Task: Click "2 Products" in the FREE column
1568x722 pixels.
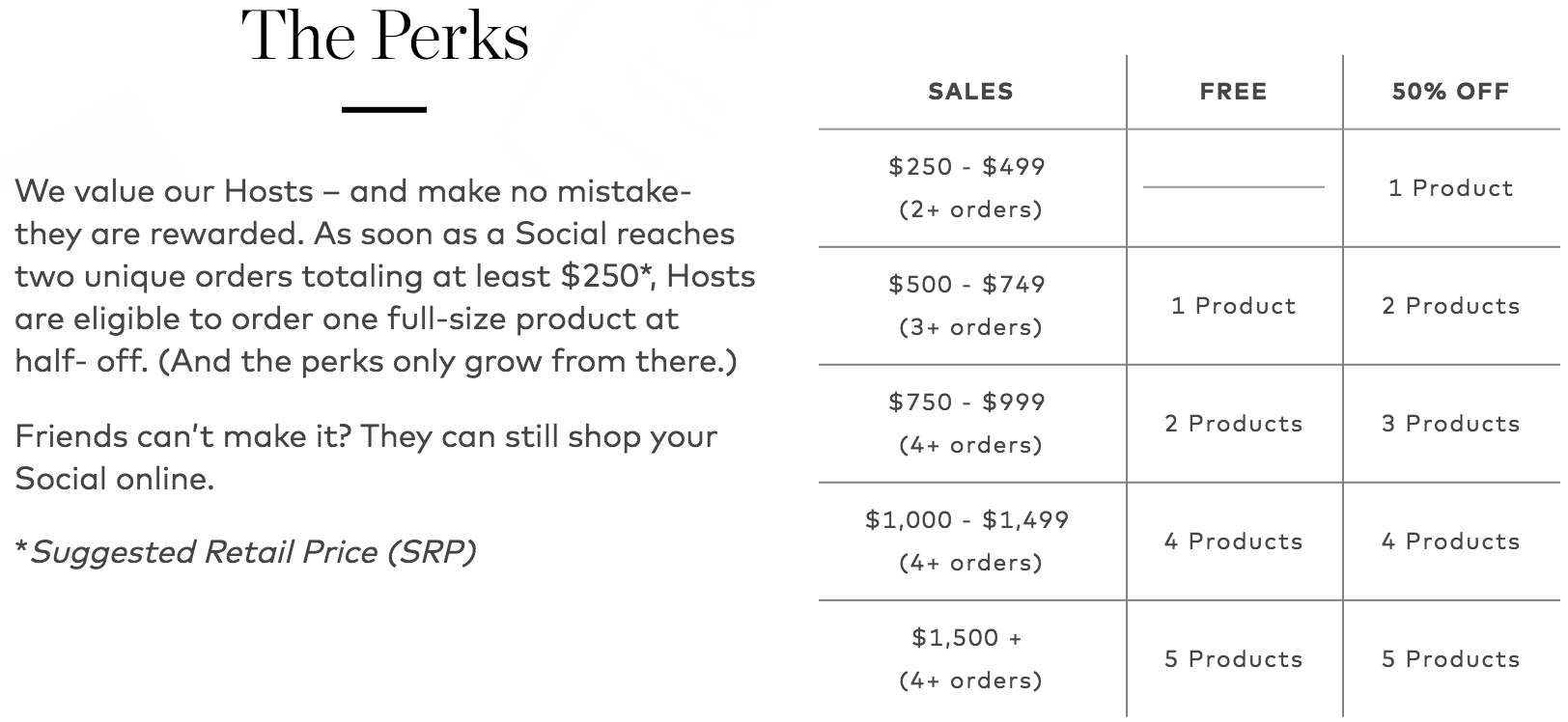Action: [1233, 424]
